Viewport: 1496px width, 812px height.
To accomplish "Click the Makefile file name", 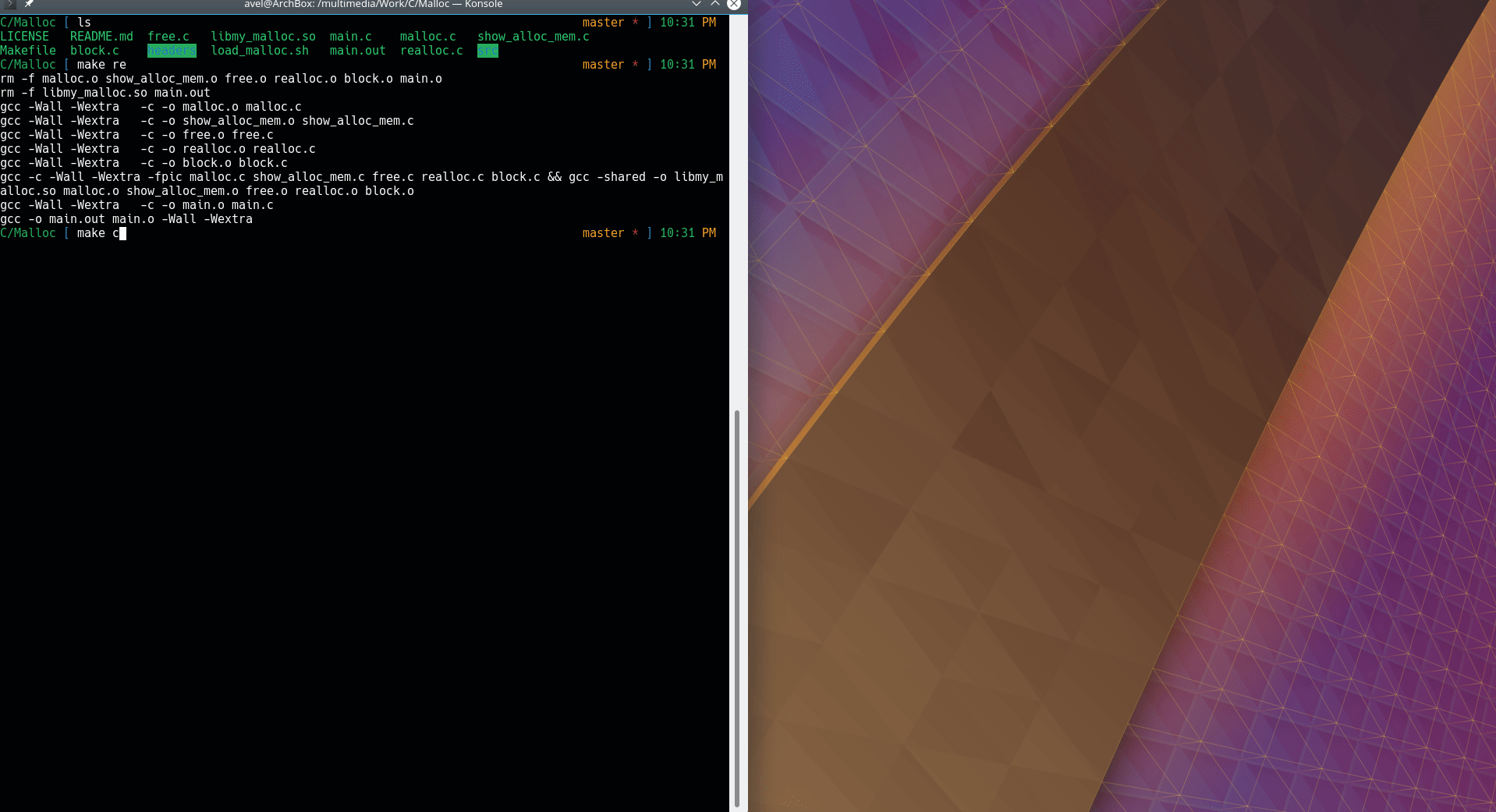I will (x=28, y=51).
